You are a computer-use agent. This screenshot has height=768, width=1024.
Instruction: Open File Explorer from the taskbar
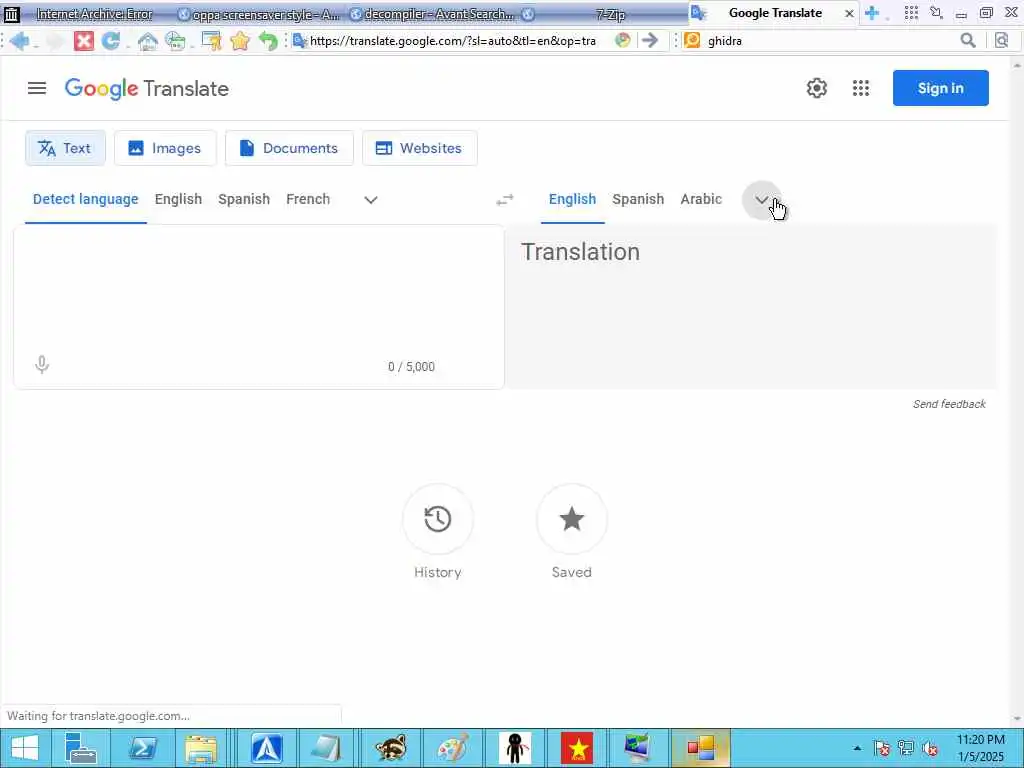(x=200, y=748)
